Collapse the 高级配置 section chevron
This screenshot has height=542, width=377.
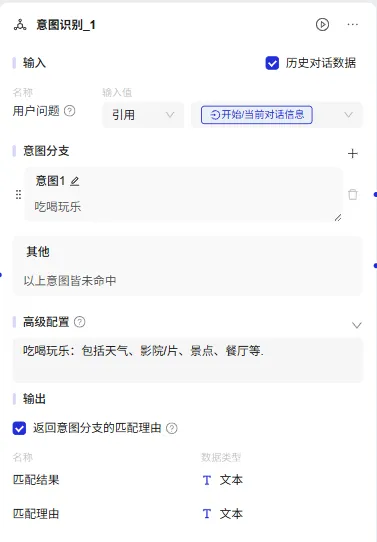(x=357, y=325)
